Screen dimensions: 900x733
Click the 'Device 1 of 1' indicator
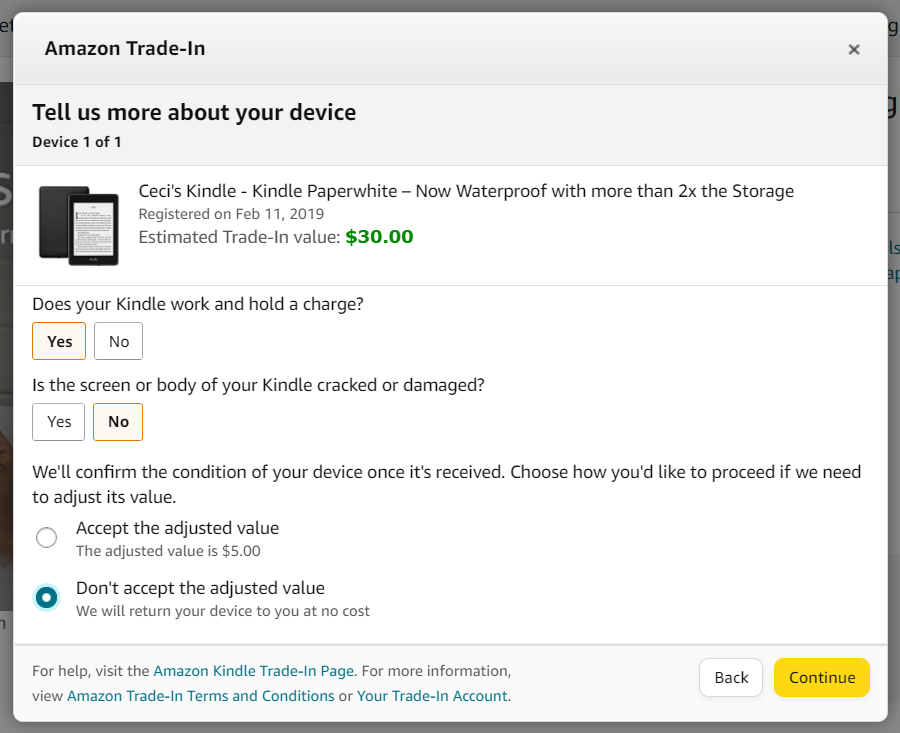click(x=76, y=142)
